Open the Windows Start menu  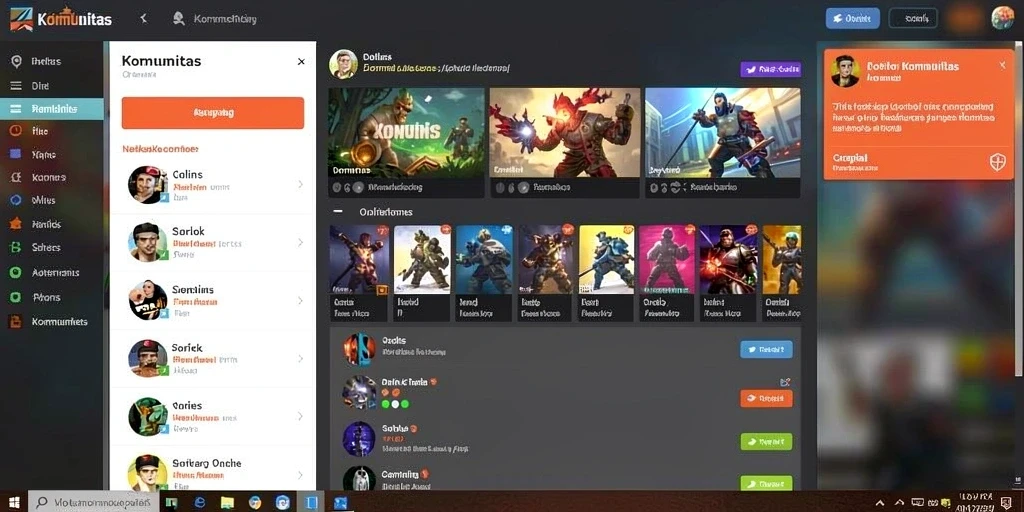pyautogui.click(x=14, y=502)
